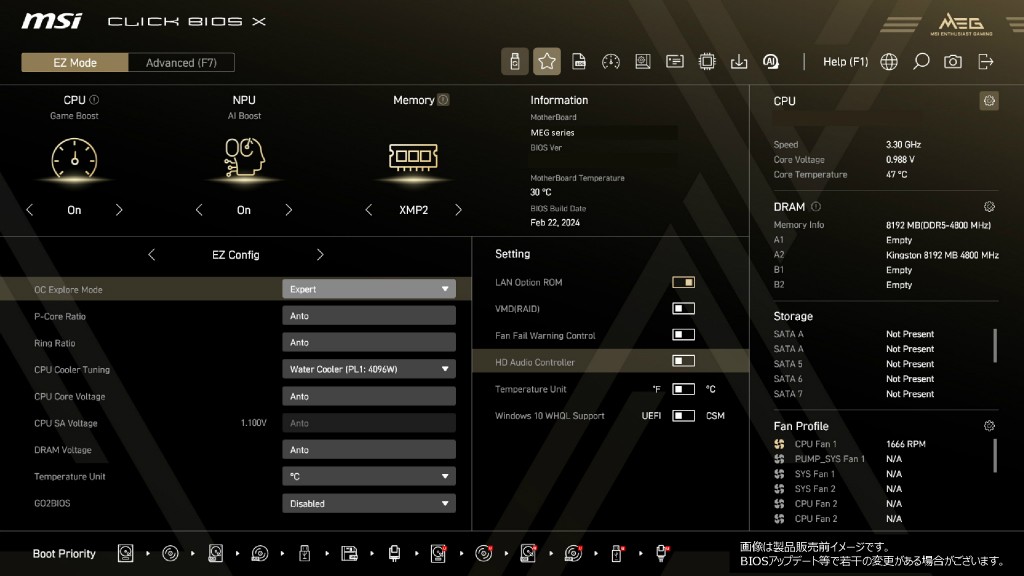Open the search magnifier

pos(921,62)
